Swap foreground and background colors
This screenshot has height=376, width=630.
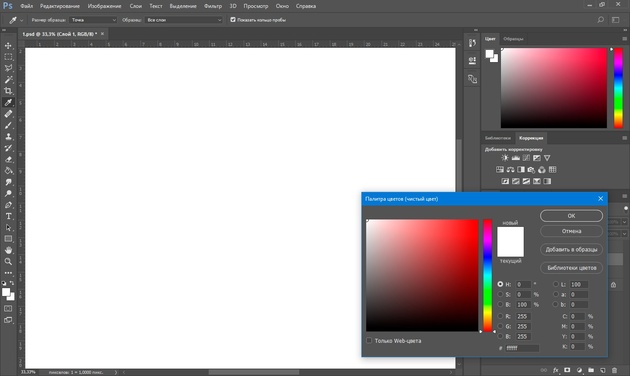click(x=12, y=283)
